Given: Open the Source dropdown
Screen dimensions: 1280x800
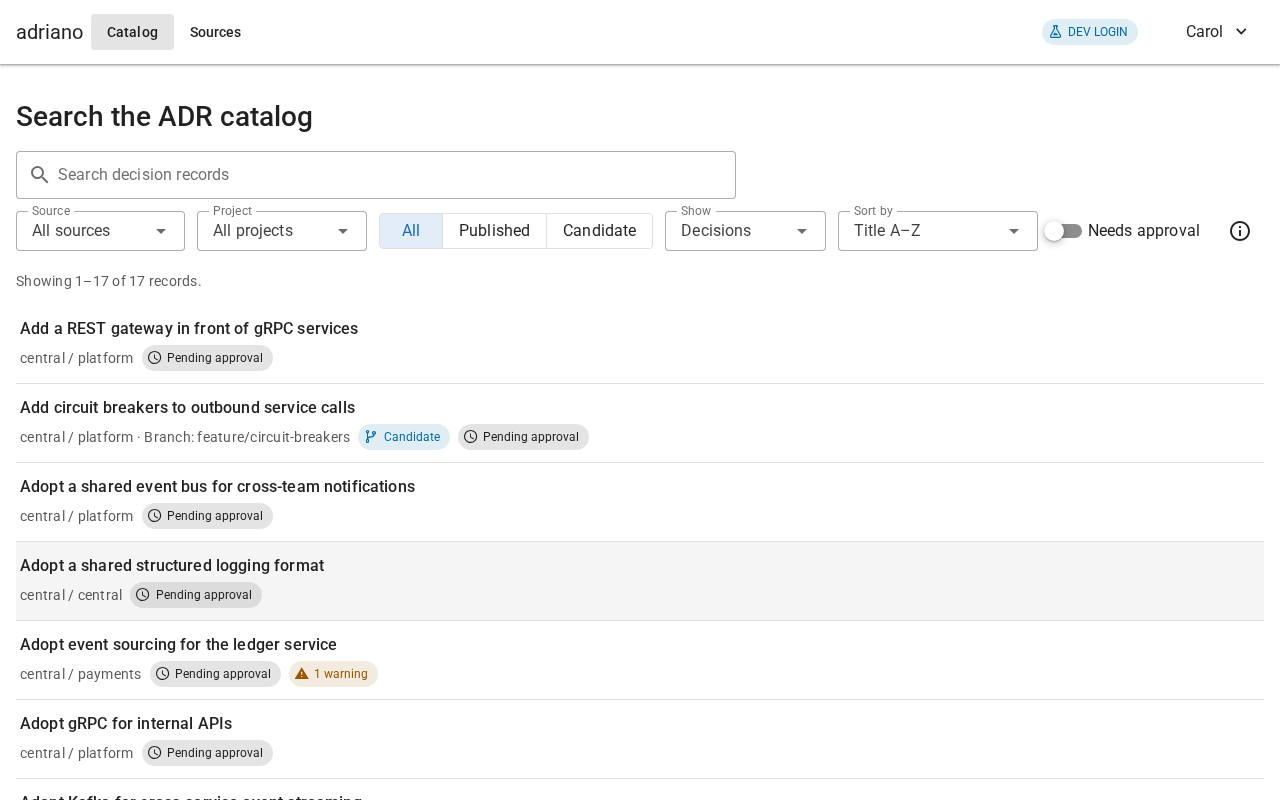Looking at the screenshot, I should 100,231.
